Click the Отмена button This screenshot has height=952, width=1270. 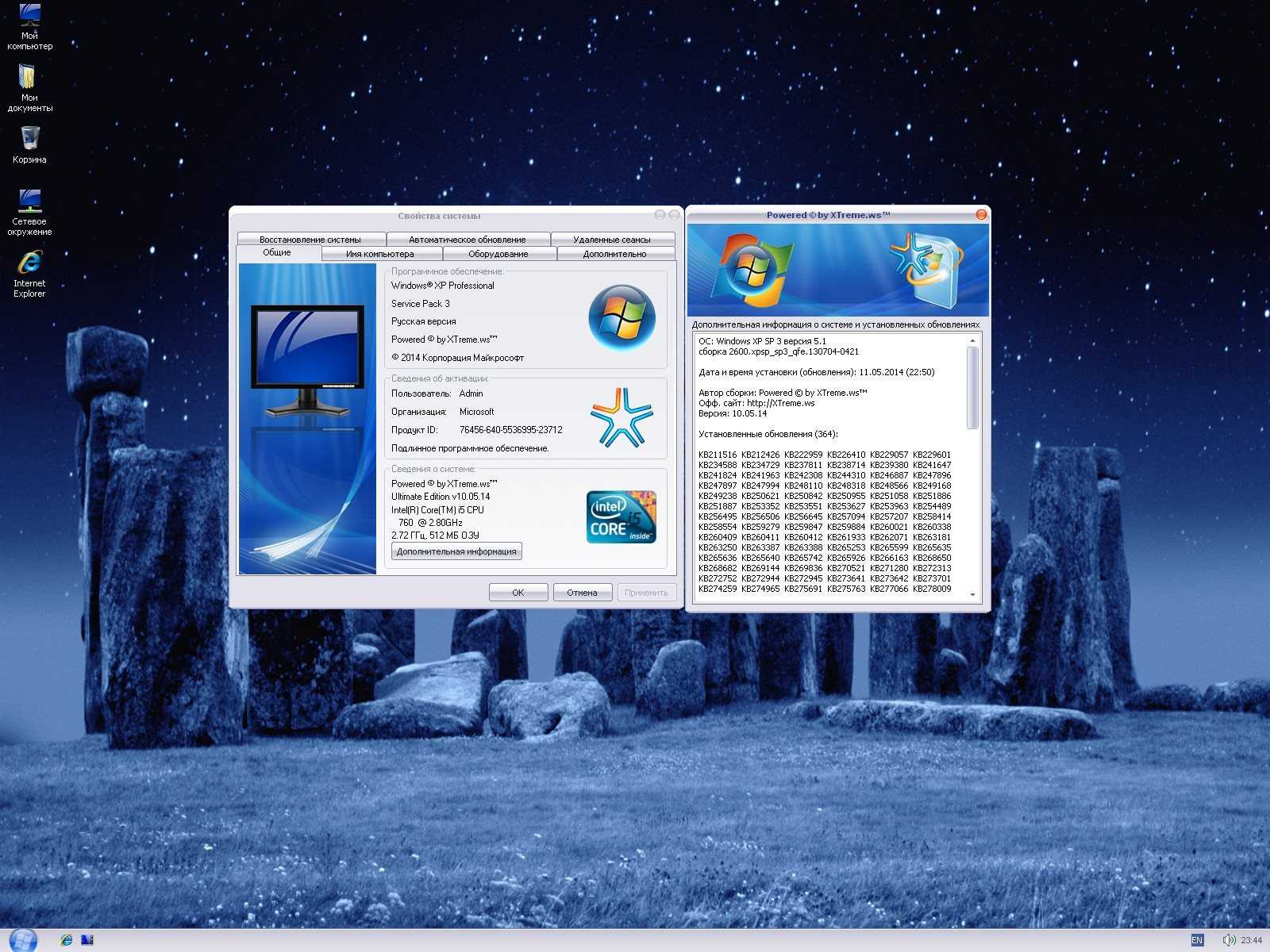point(582,593)
